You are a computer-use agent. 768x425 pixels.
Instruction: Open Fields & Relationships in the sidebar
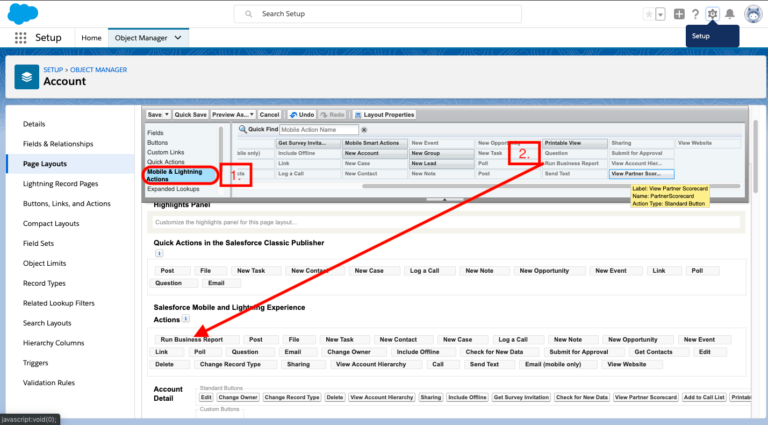click(58, 144)
